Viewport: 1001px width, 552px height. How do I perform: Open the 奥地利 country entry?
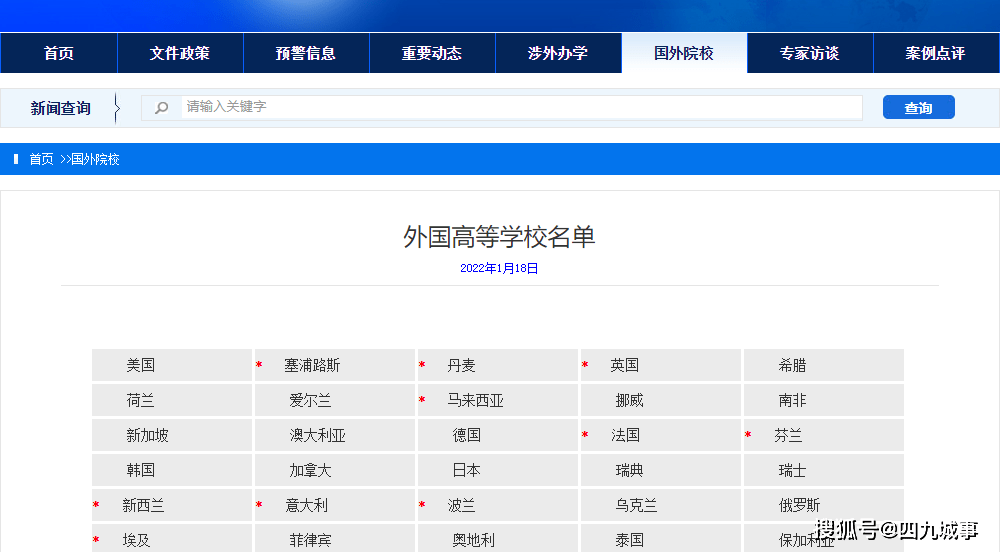pyautogui.click(x=474, y=541)
